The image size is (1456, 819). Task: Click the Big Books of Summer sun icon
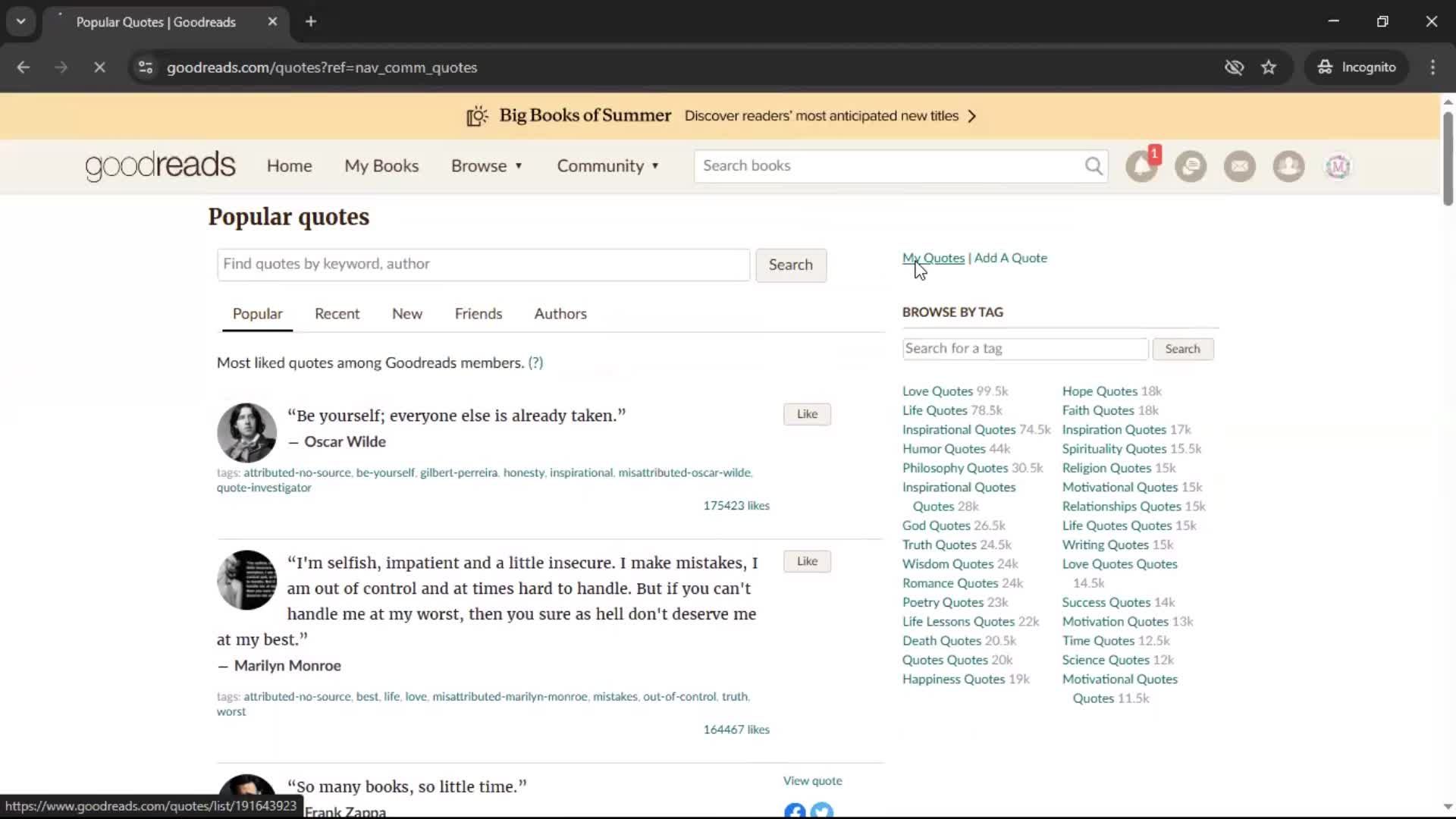click(477, 116)
